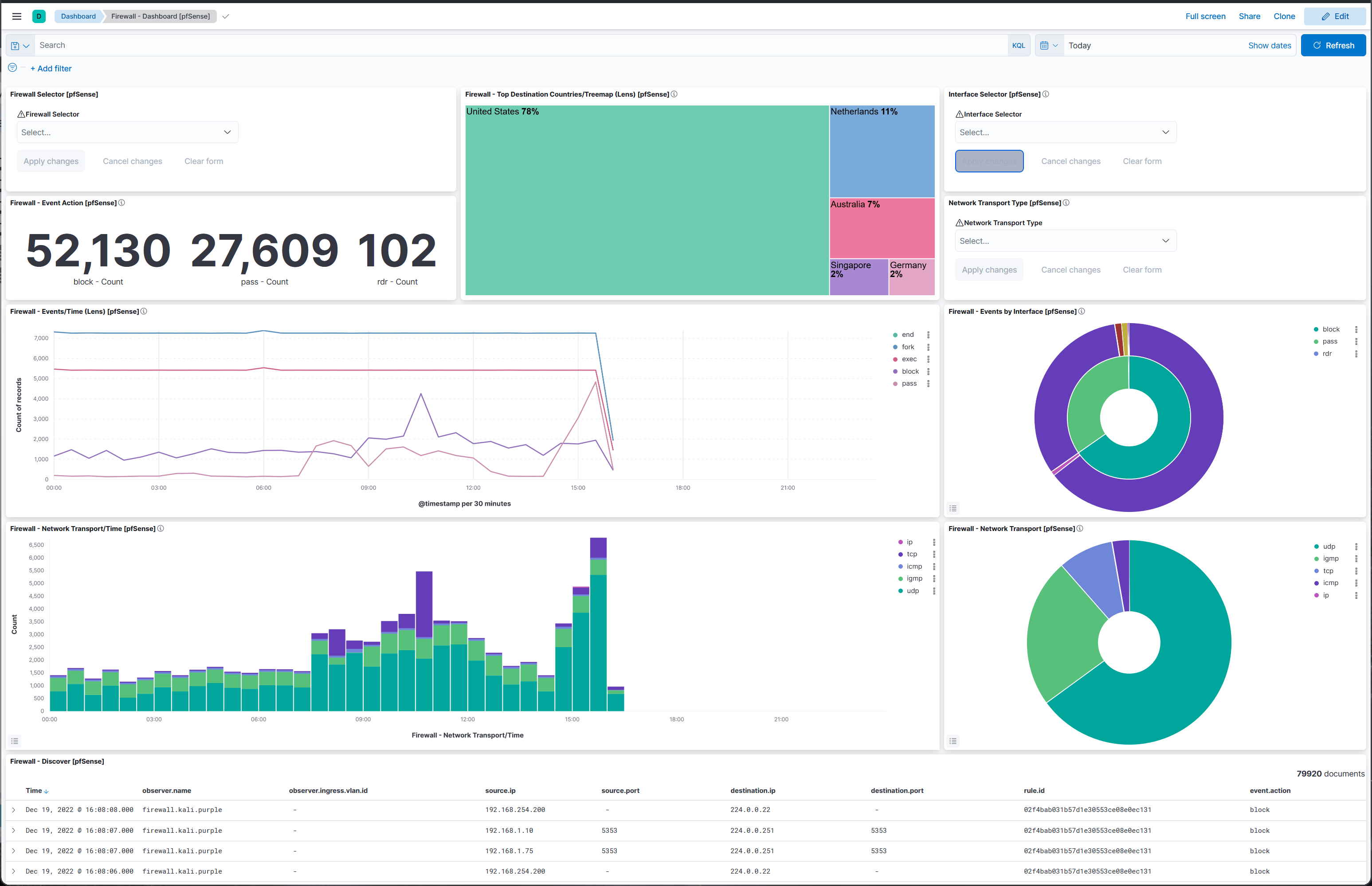
Task: Open the hamburger navigation menu
Action: tap(17, 16)
